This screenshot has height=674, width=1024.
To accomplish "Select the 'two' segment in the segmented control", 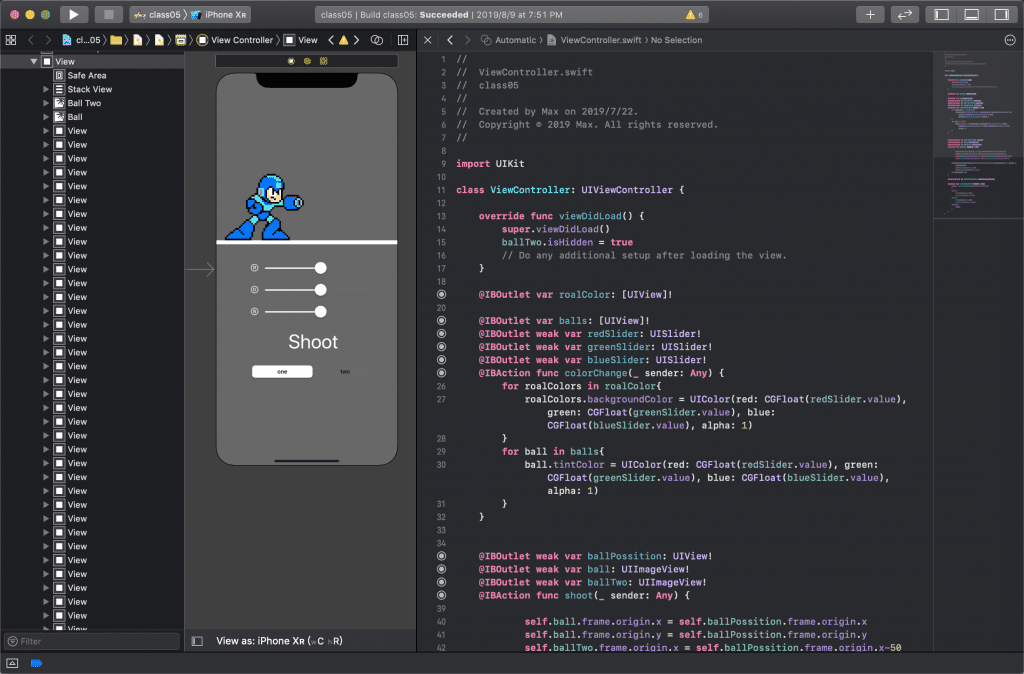I will tap(345, 372).
